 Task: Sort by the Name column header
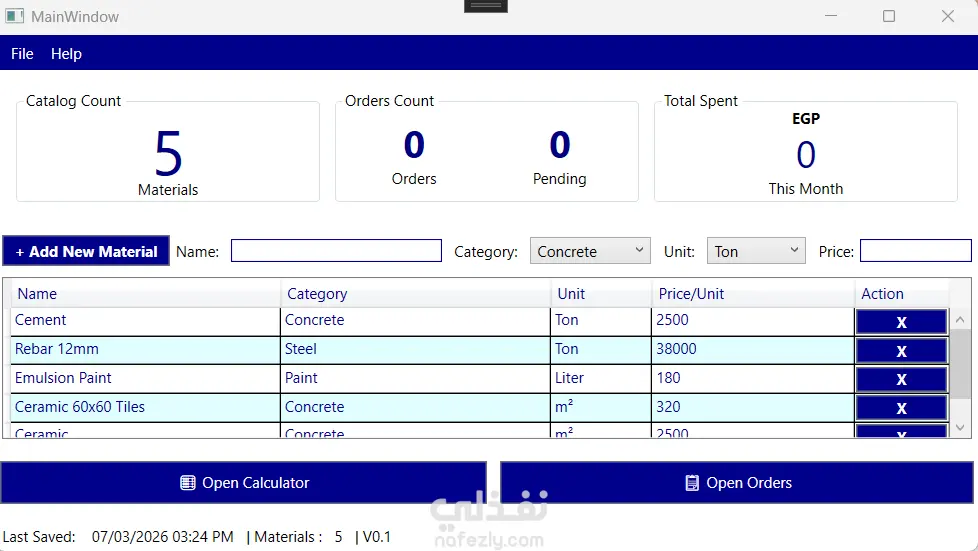coord(145,293)
